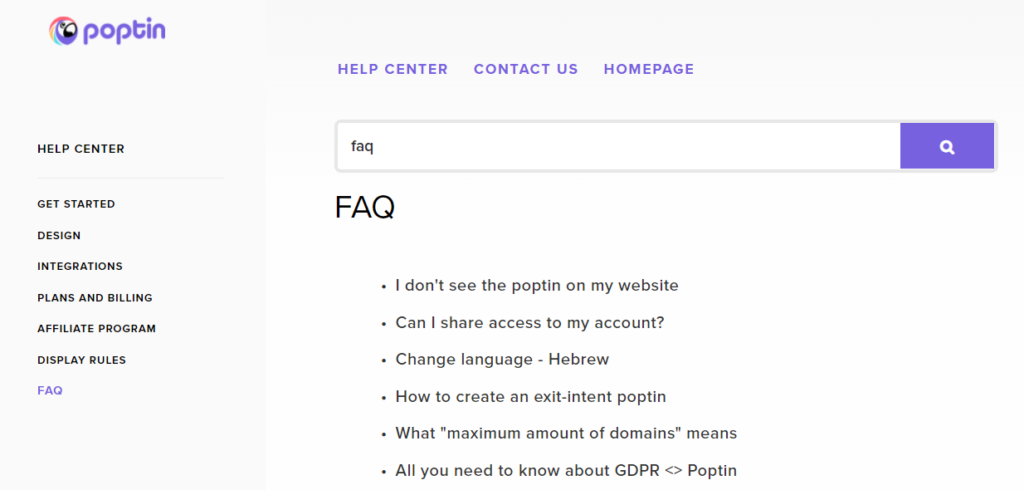Viewport: 1024px width, 490px height.
Task: Open the Display Rules sidebar category
Action: click(x=82, y=360)
